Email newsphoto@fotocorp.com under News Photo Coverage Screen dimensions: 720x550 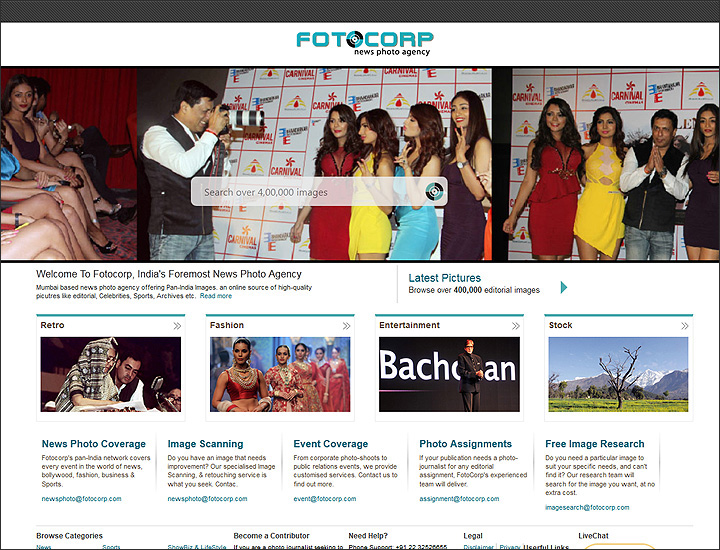click(81, 499)
